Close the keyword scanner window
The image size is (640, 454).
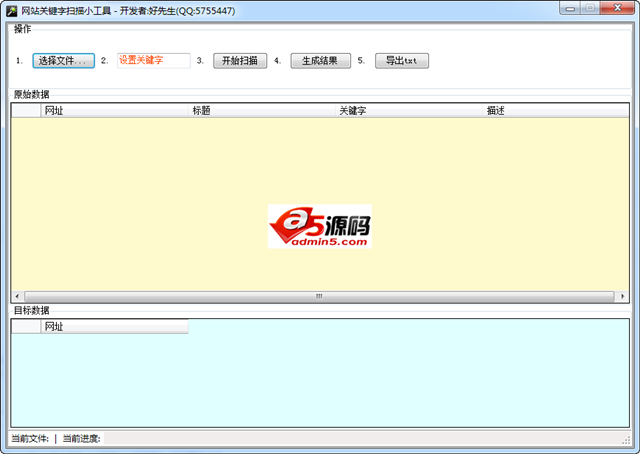coord(618,8)
